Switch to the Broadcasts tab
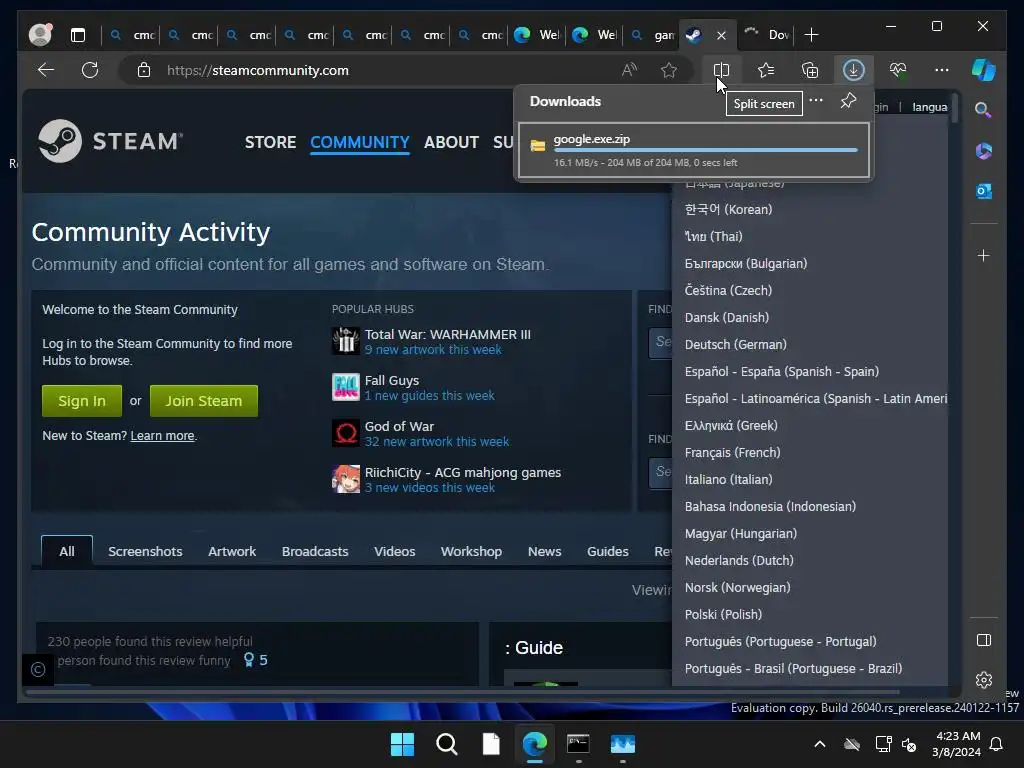The image size is (1024, 768). (315, 551)
